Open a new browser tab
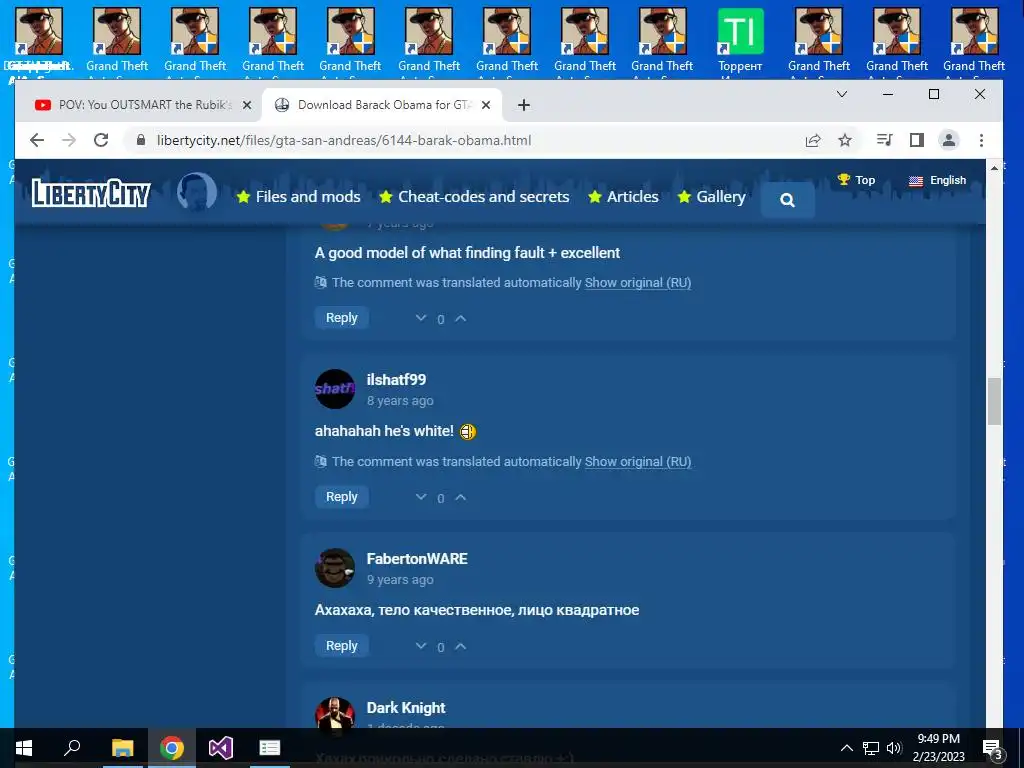 click(524, 105)
